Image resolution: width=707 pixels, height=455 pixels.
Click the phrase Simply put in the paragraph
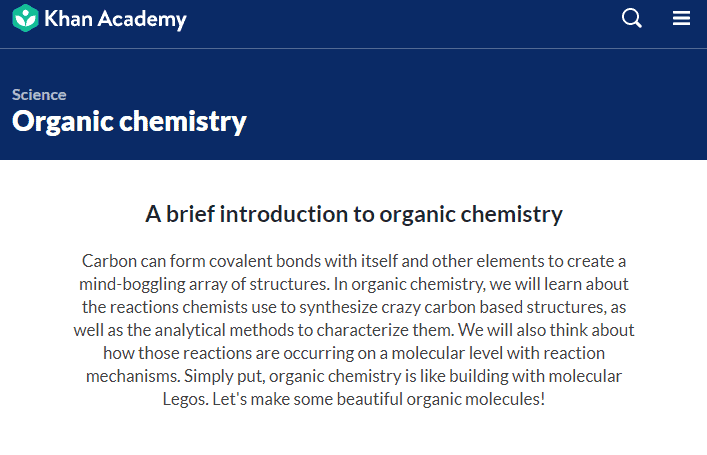(224, 377)
